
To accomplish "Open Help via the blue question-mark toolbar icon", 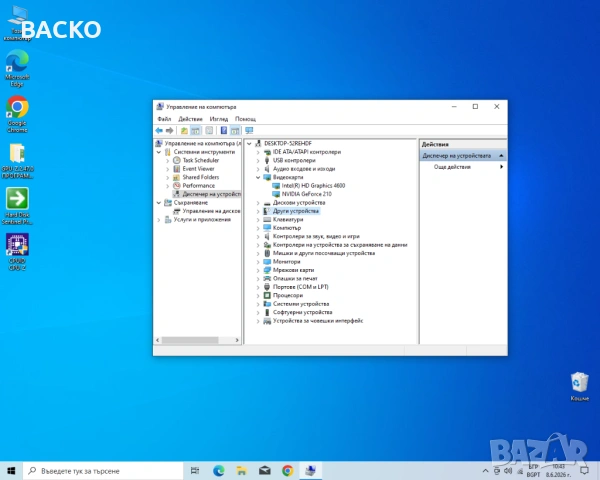I will tap(224, 131).
